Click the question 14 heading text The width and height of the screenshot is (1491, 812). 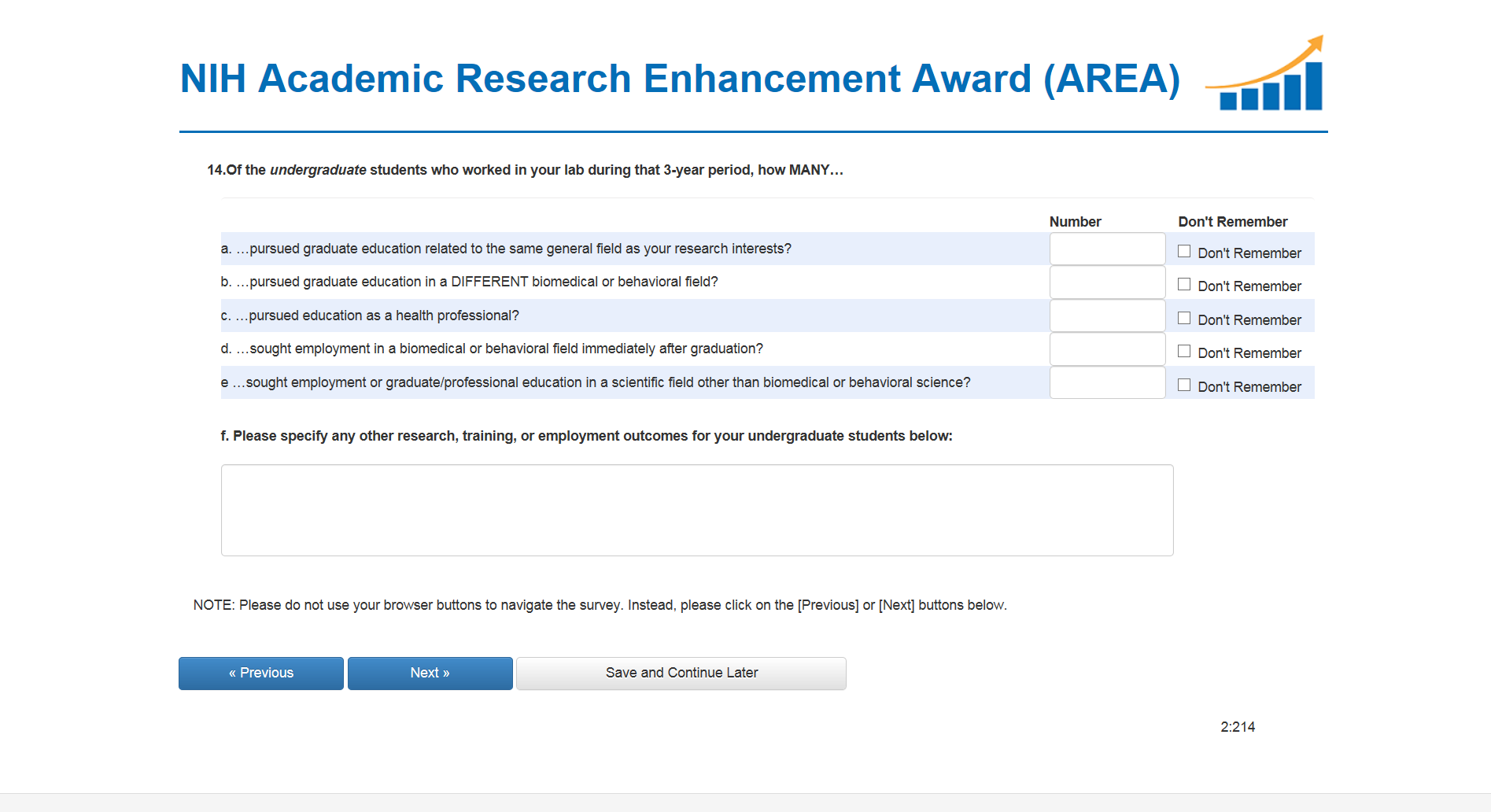coord(525,170)
